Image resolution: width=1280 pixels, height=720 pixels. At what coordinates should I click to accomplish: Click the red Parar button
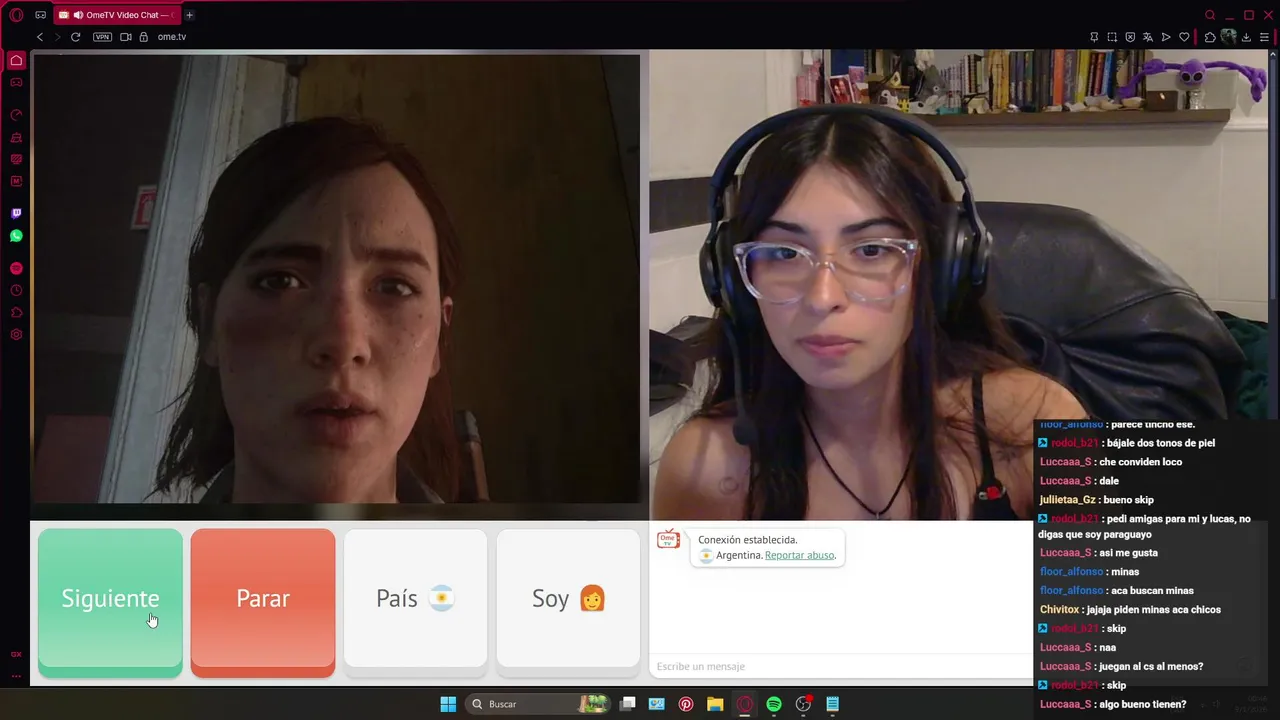[x=263, y=602]
